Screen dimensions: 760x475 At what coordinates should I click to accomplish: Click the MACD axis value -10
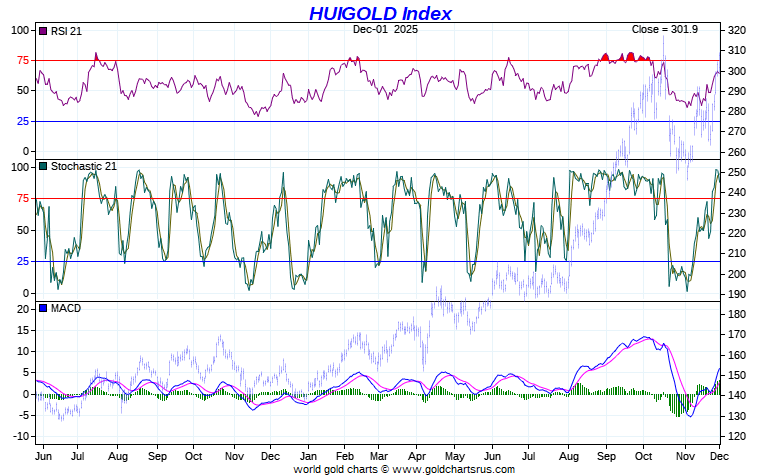coord(21,436)
